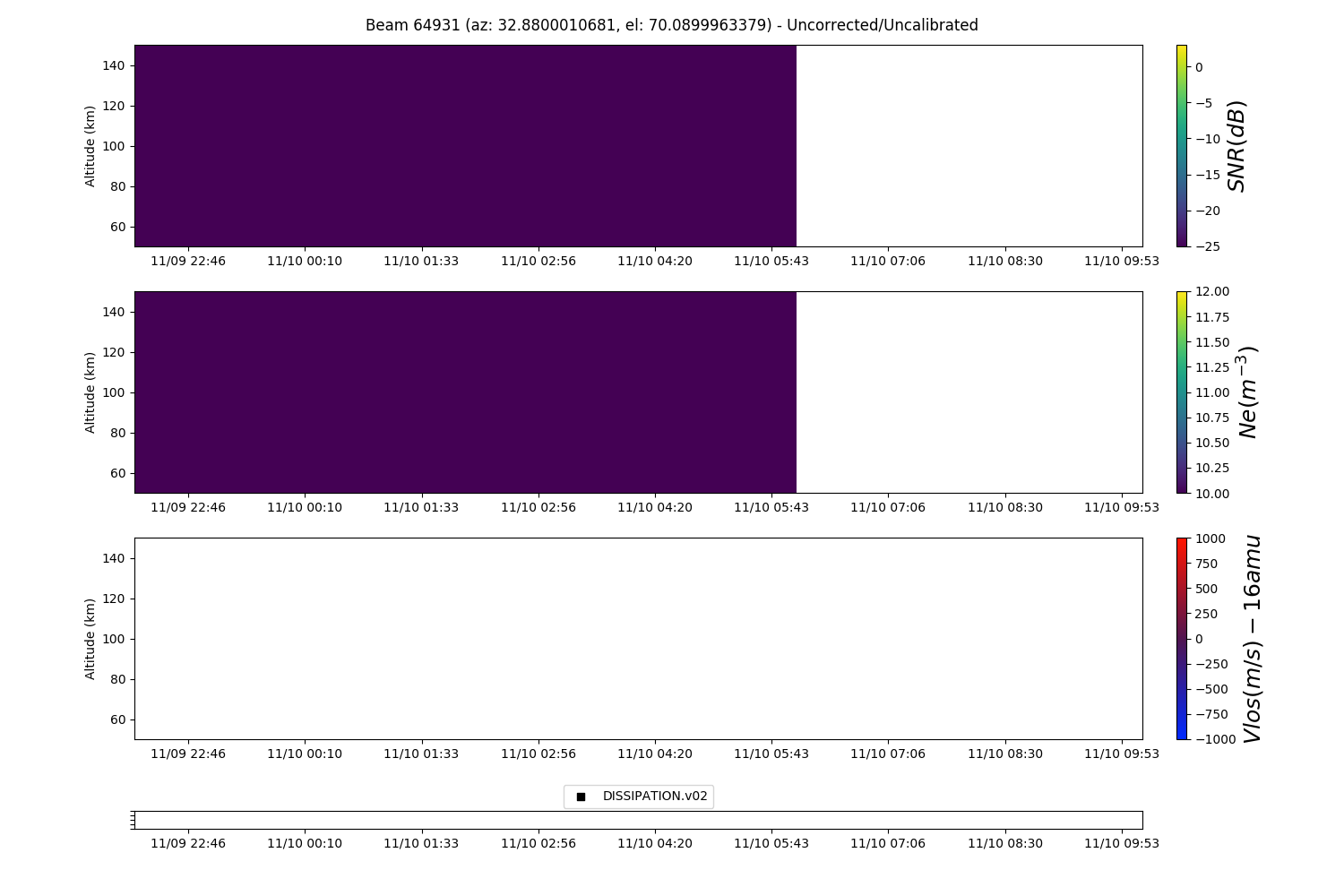This screenshot has height=896, width=1344.
Task: Click the Ne(m^-3) colorbar label
Action: (1247, 392)
